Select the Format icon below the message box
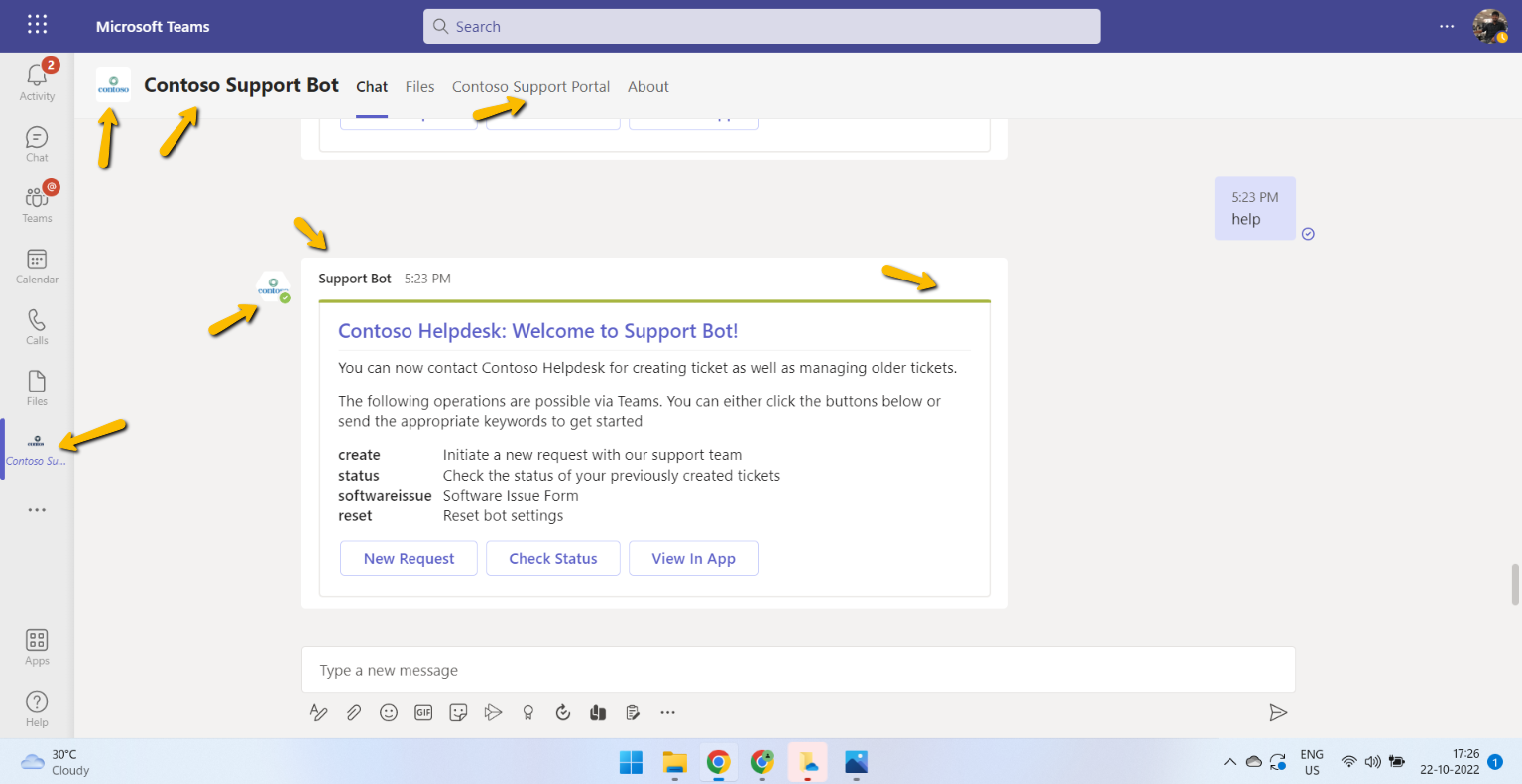The width and height of the screenshot is (1522, 784). [318, 712]
